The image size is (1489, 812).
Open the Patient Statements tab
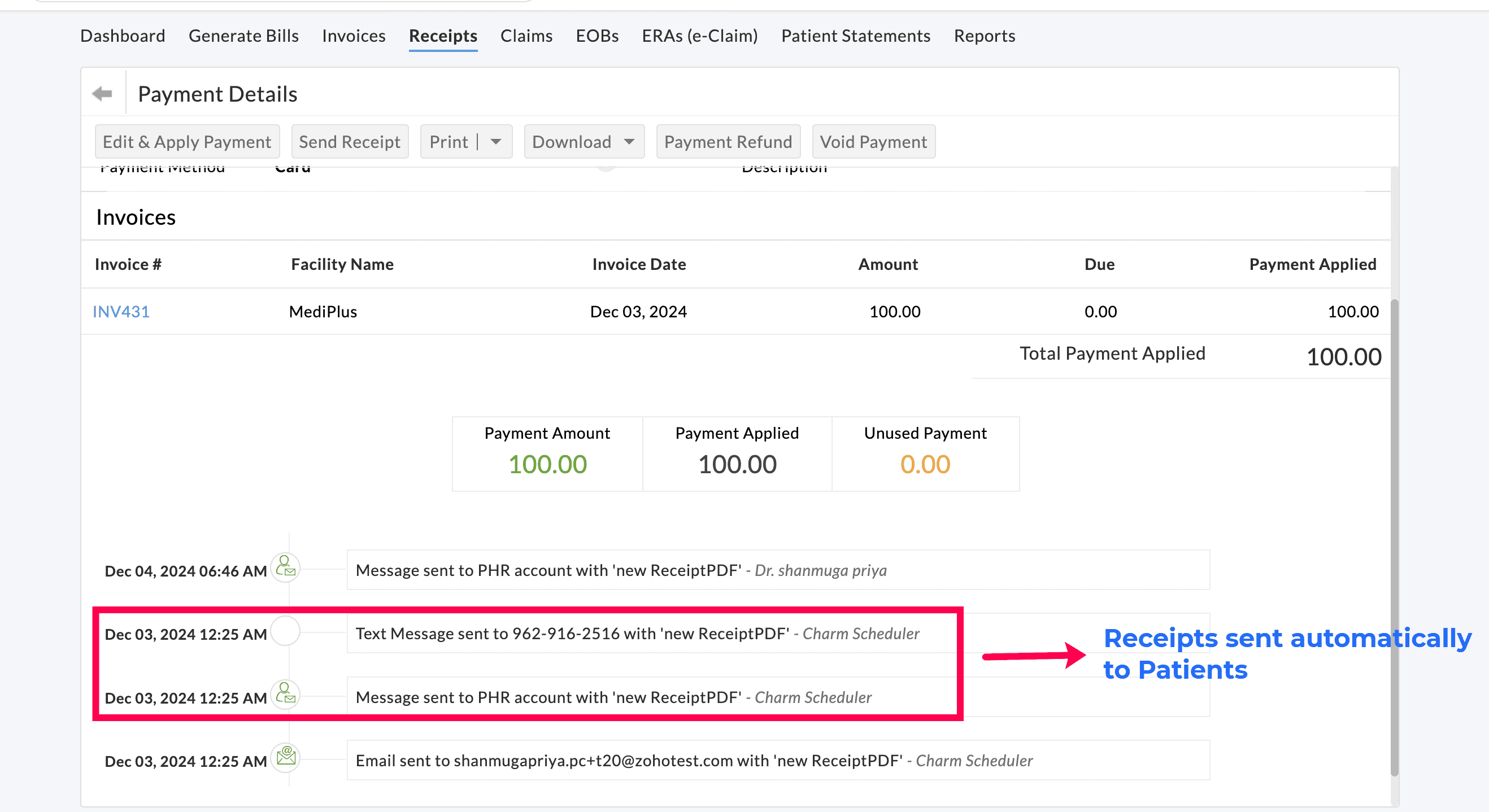(x=855, y=35)
